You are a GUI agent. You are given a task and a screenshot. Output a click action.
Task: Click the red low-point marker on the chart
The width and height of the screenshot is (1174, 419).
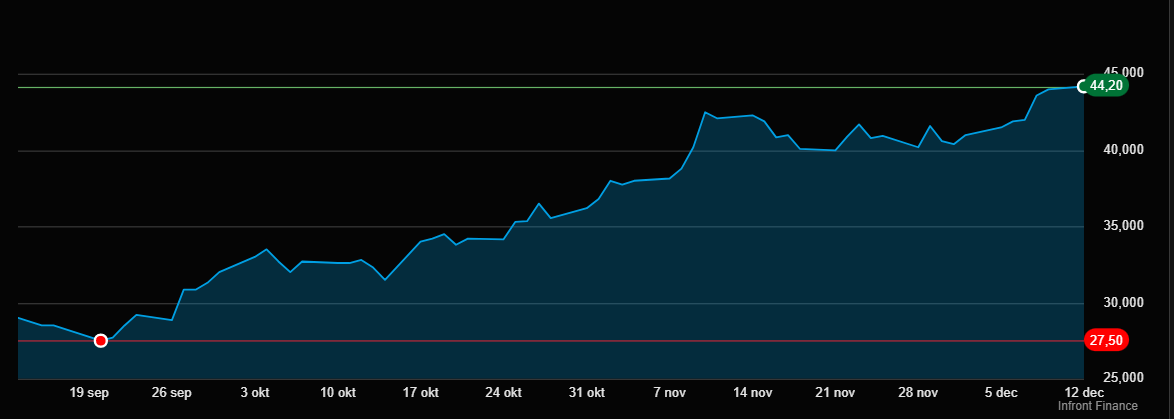coord(100,341)
